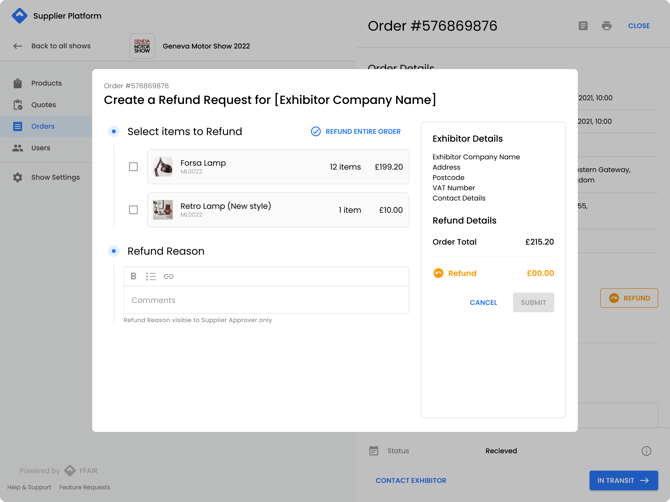The image size is (670, 502).
Task: Click the Contact Exhibitor link
Action: coord(411,481)
